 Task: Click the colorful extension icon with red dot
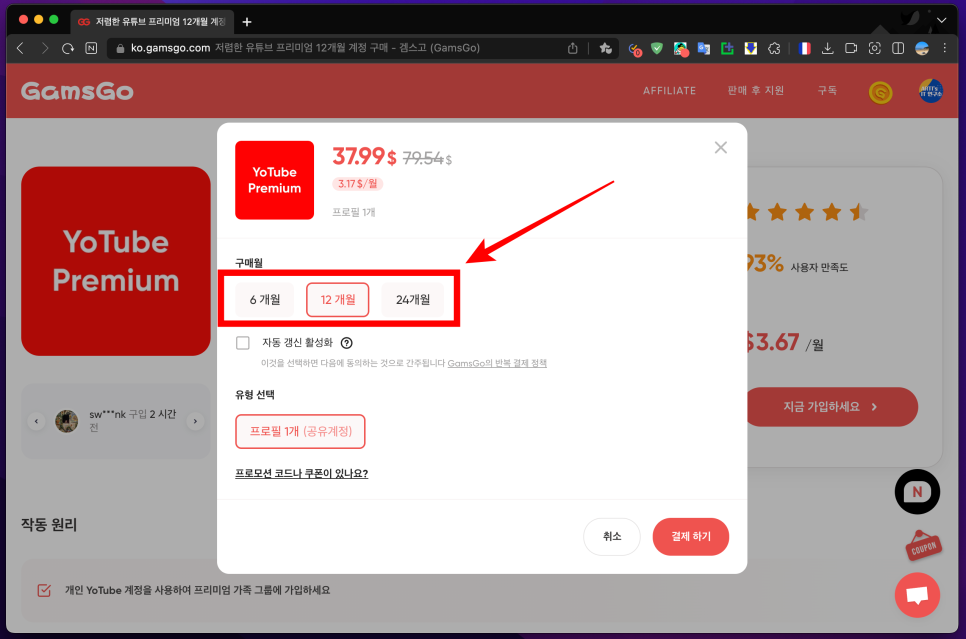[680, 49]
